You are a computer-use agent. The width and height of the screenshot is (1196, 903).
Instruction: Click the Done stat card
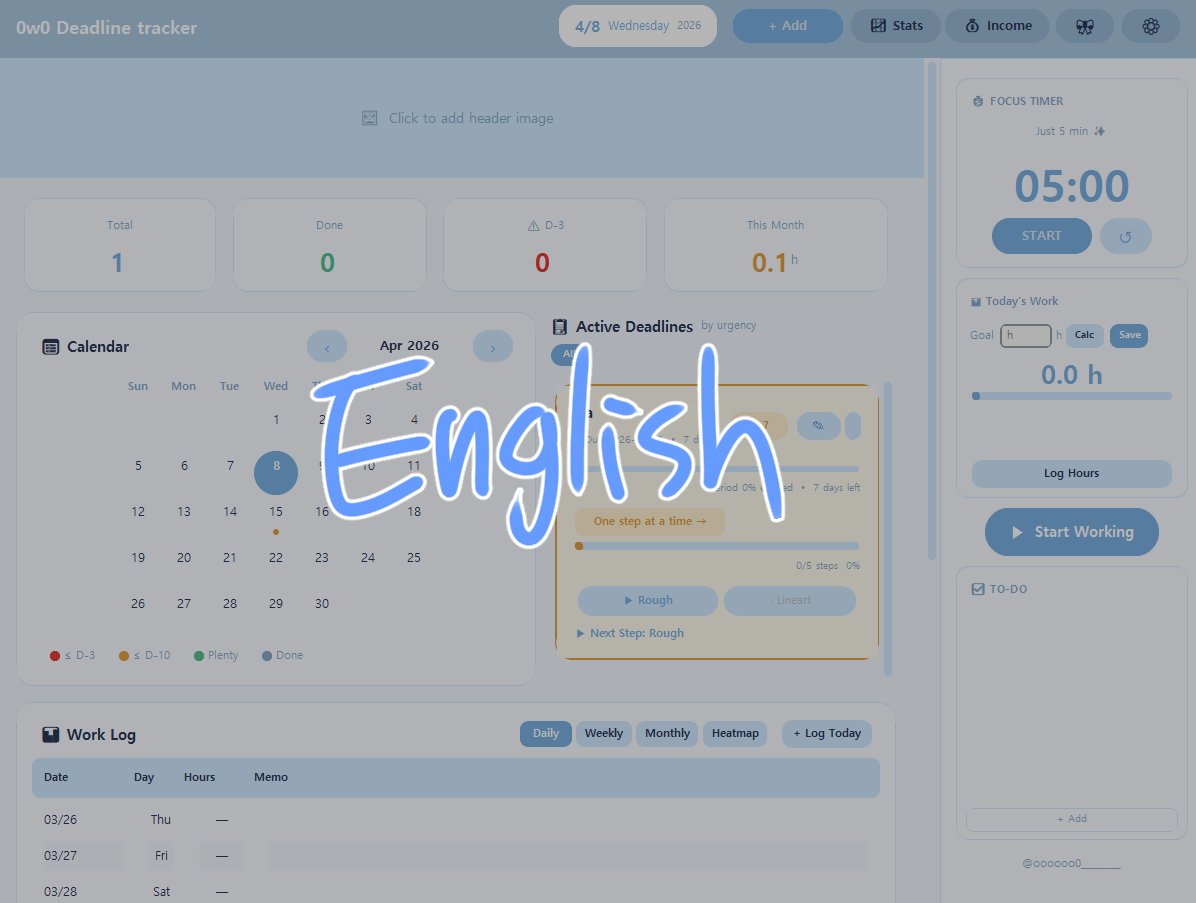pyautogui.click(x=330, y=245)
